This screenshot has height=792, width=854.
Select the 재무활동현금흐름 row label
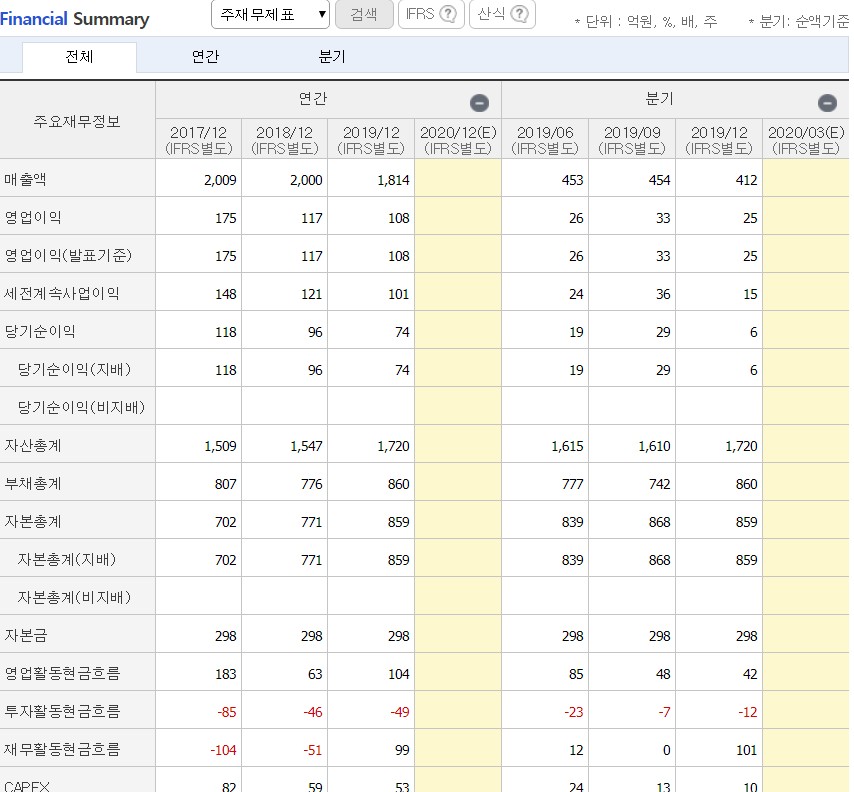click(62, 750)
